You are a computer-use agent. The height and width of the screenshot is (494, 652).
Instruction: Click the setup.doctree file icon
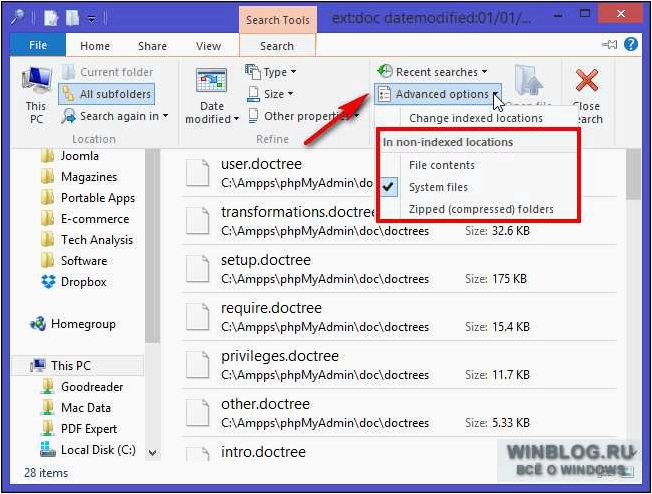[198, 269]
